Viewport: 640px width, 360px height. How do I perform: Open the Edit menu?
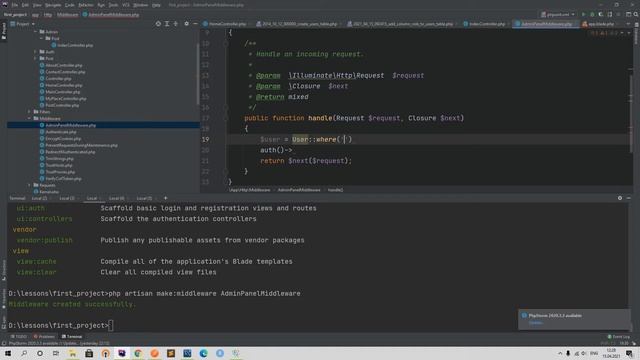tap(25, 5)
